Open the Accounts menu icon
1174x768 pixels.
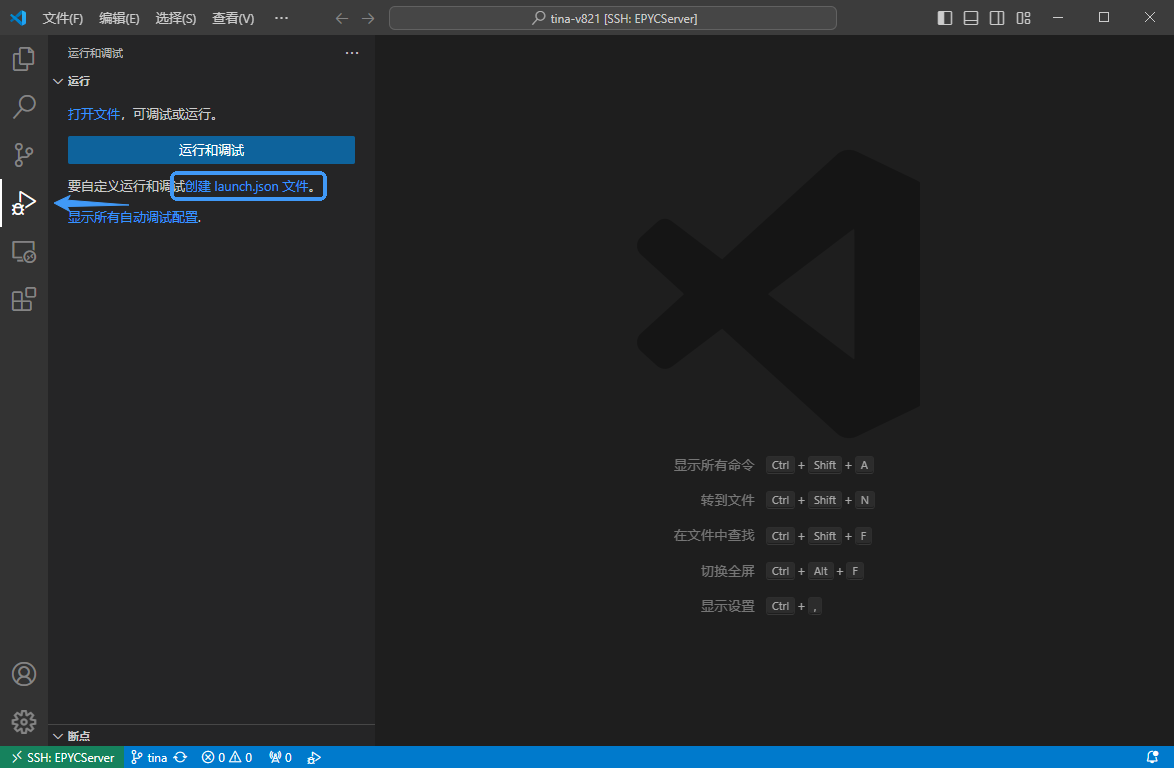point(24,674)
